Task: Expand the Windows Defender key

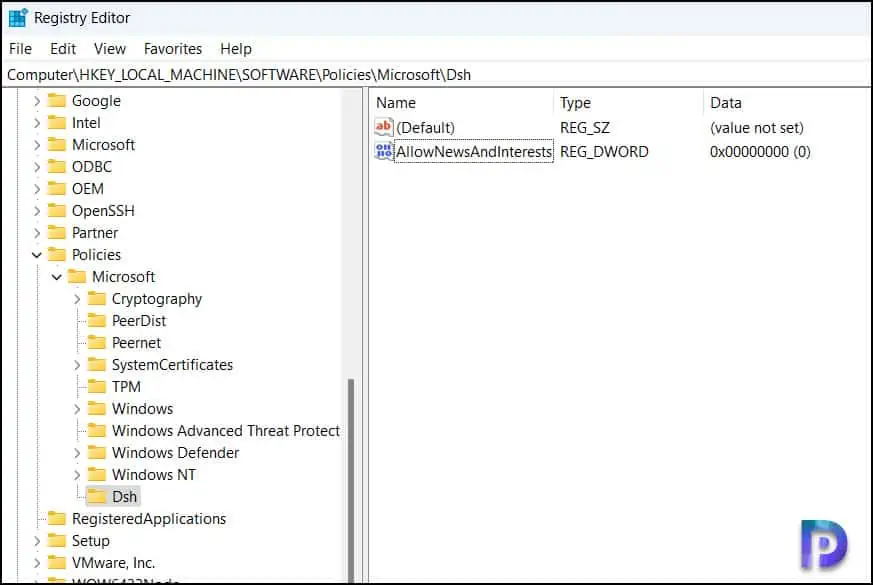Action: click(x=77, y=453)
